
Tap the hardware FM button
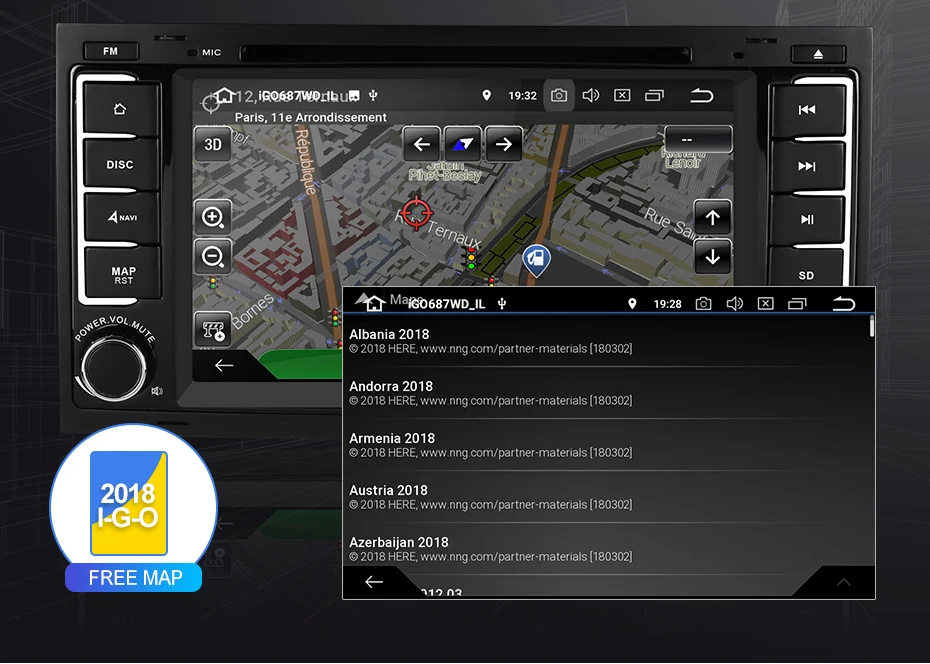pyautogui.click(x=111, y=51)
